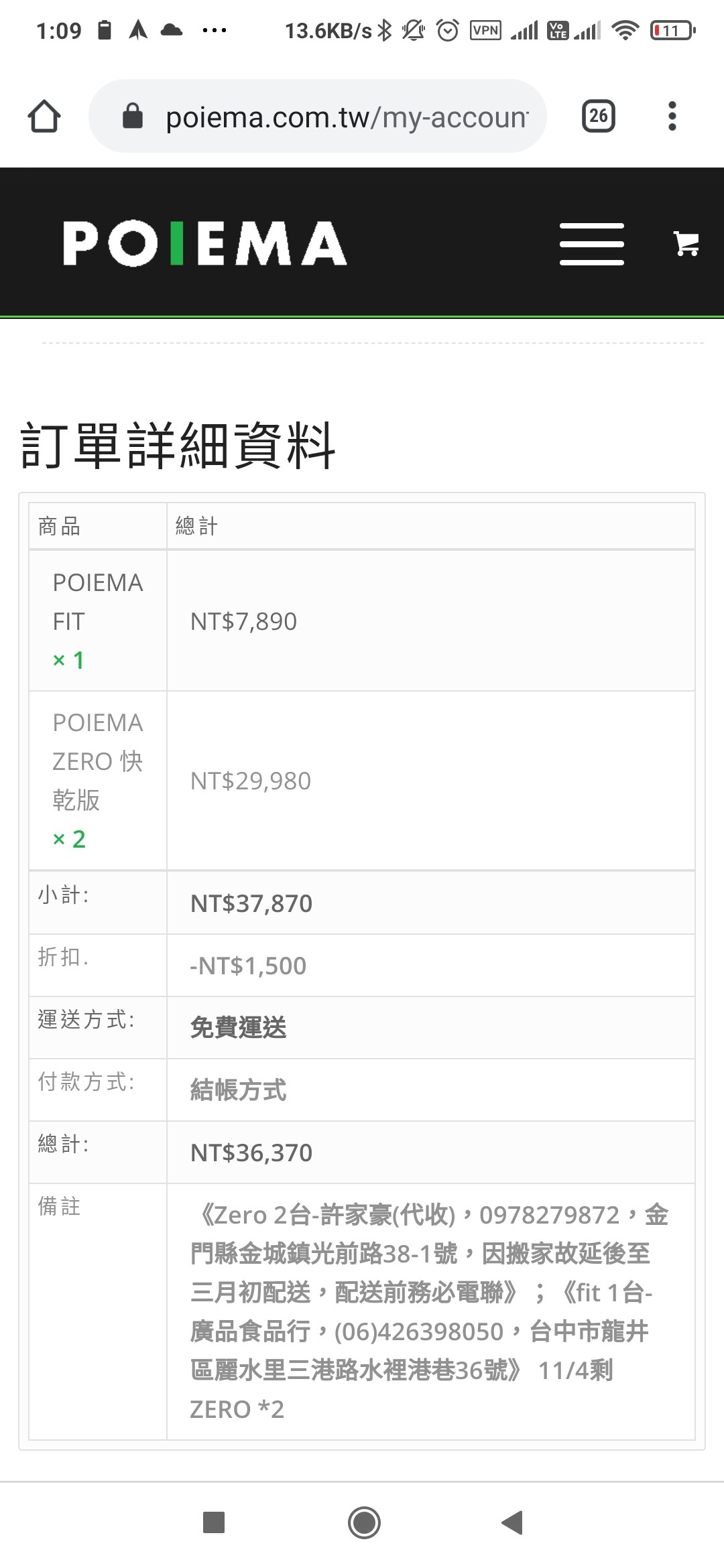
Task: Tap the Android recent apps square button
Action: (x=214, y=1522)
